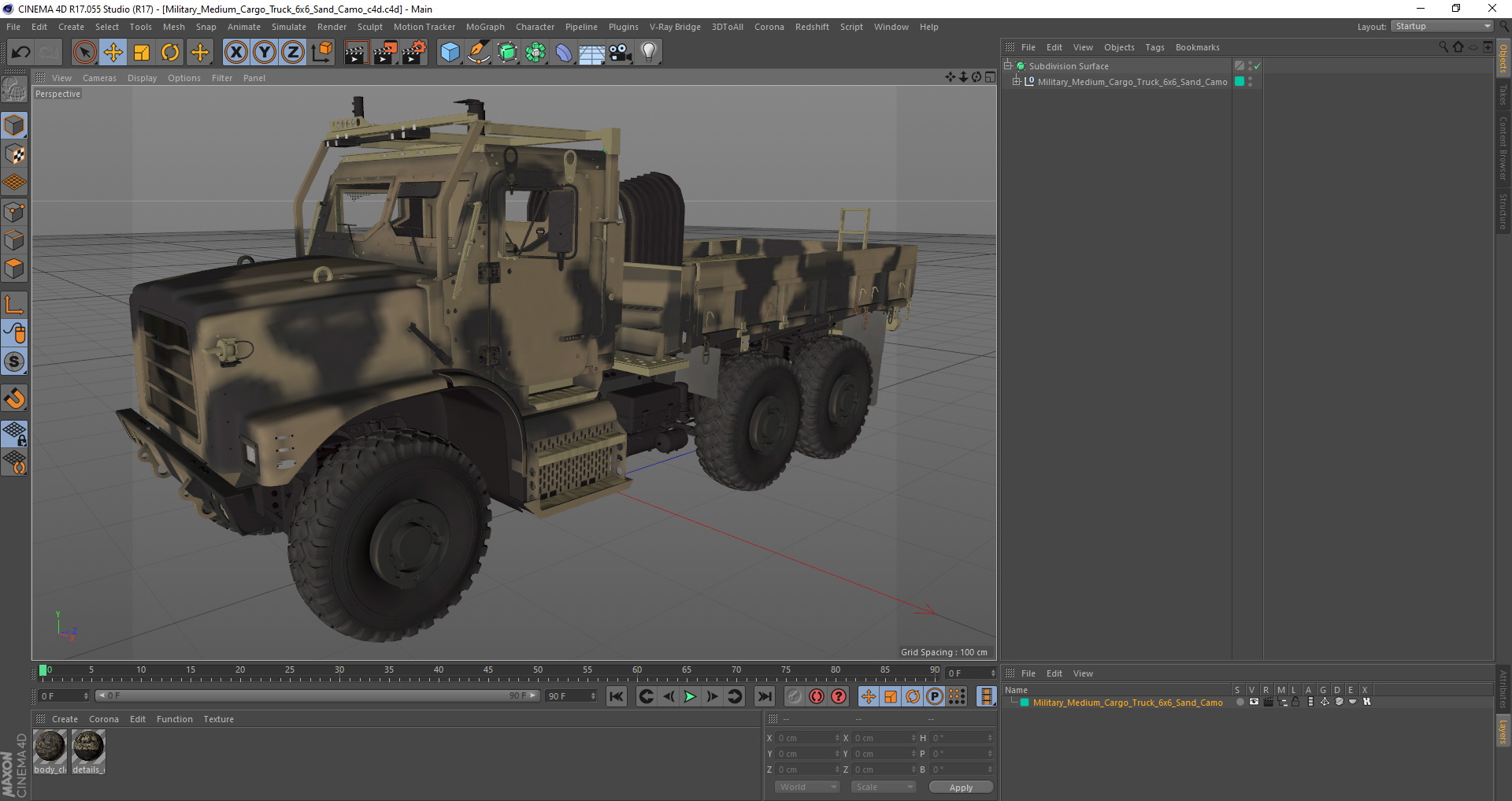Screen dimensions: 1512x801
Task: Open the Redshift menu
Action: [812, 27]
